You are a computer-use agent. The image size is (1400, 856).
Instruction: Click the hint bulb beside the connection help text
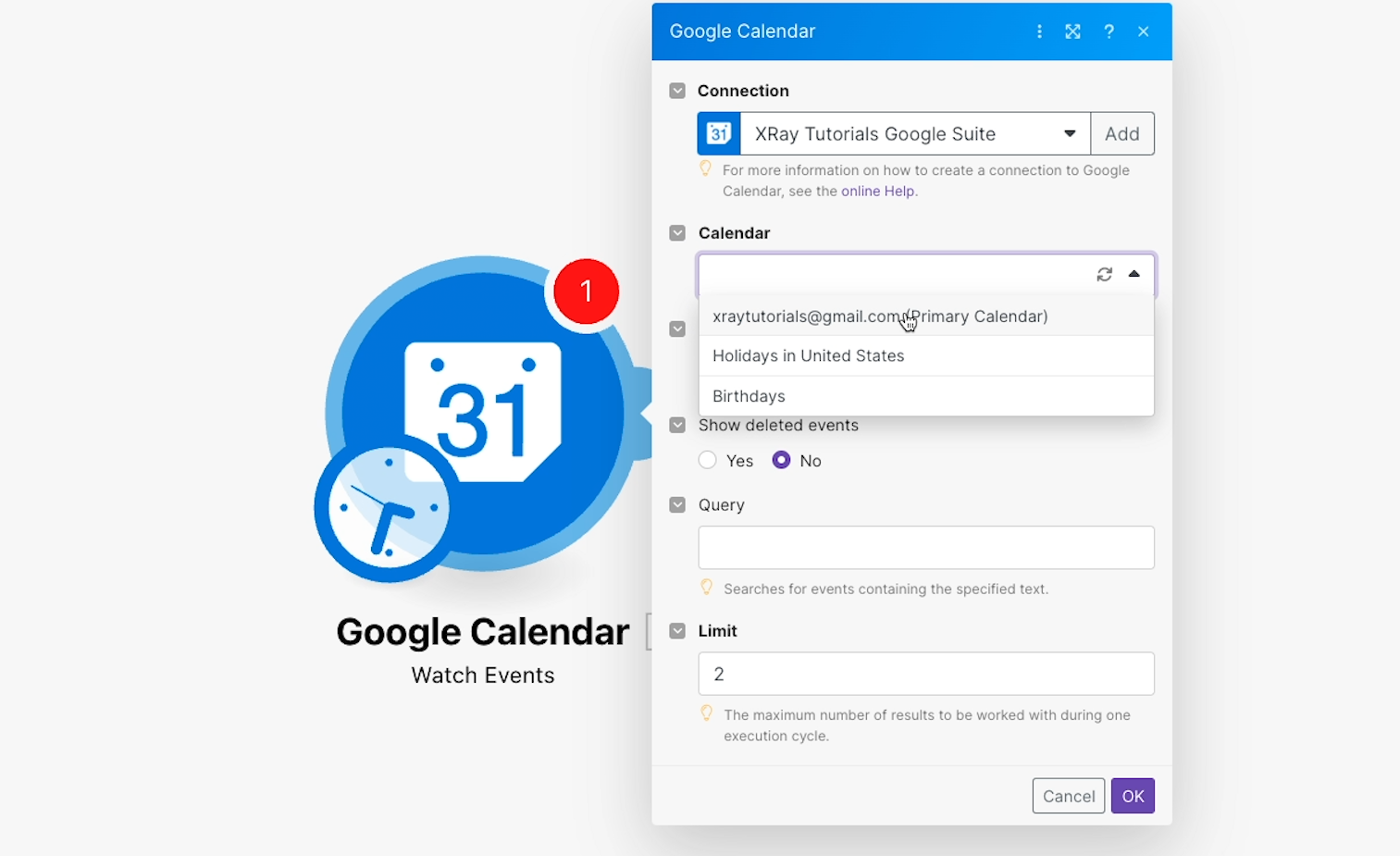click(x=705, y=168)
